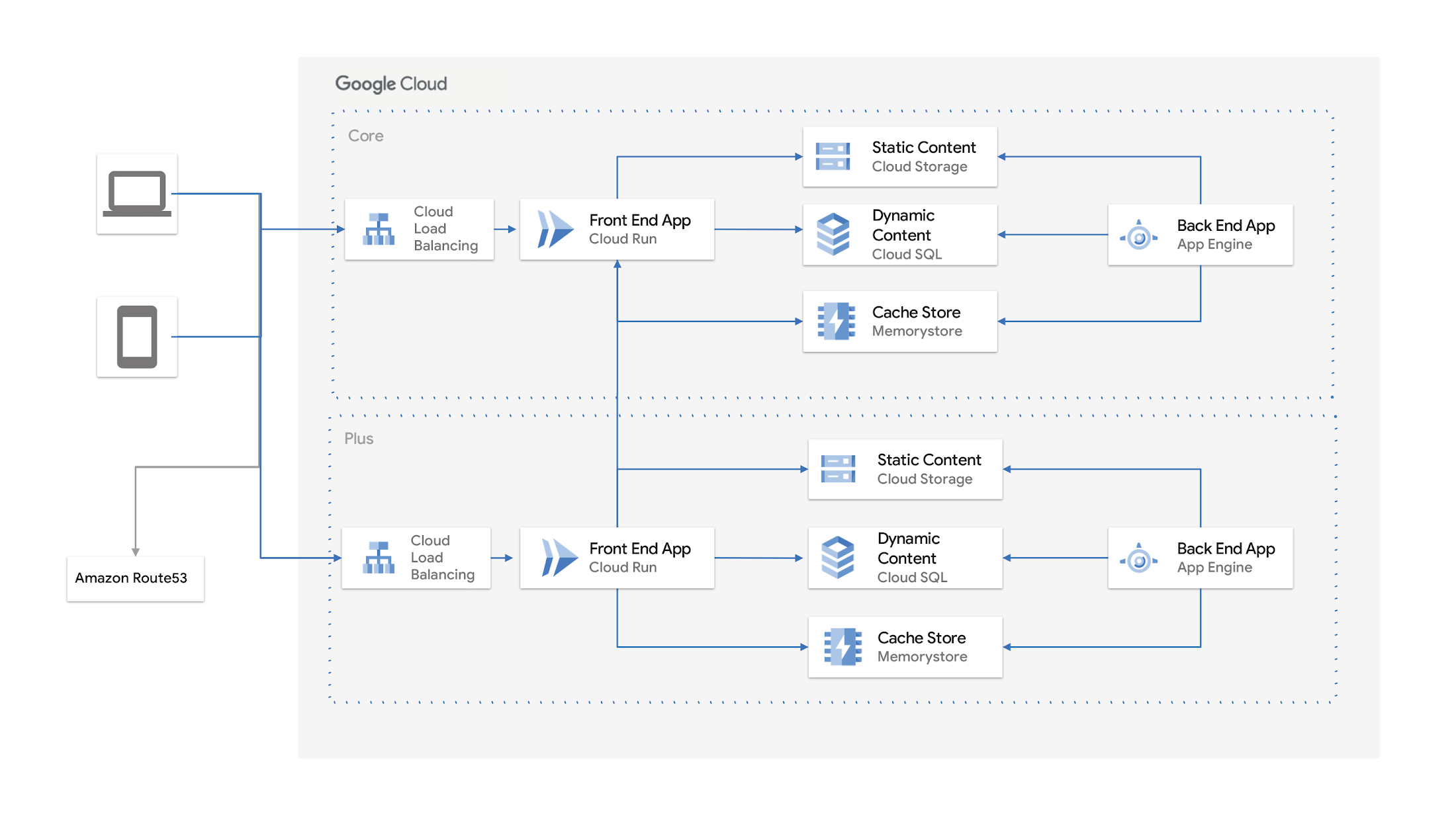This screenshot has width=1456, height=819.
Task: Select Cache Store label in Plus
Action: 921,638
